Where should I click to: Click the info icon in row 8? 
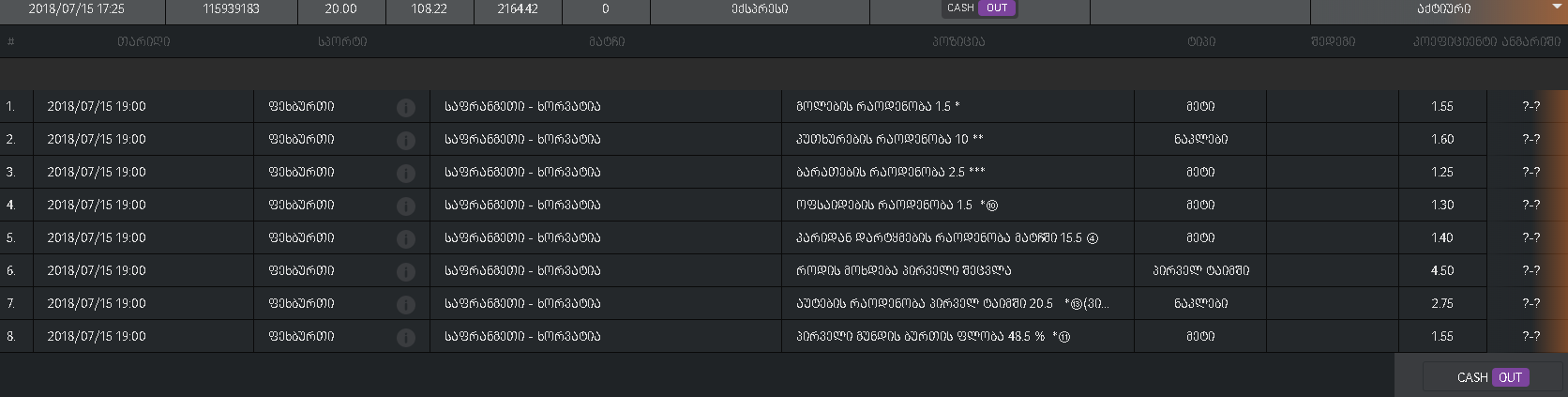pyautogui.click(x=405, y=338)
